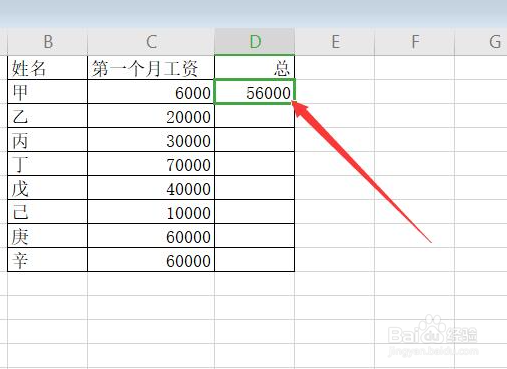507x369 pixels.
Task: Select column C header
Action: 151,42
